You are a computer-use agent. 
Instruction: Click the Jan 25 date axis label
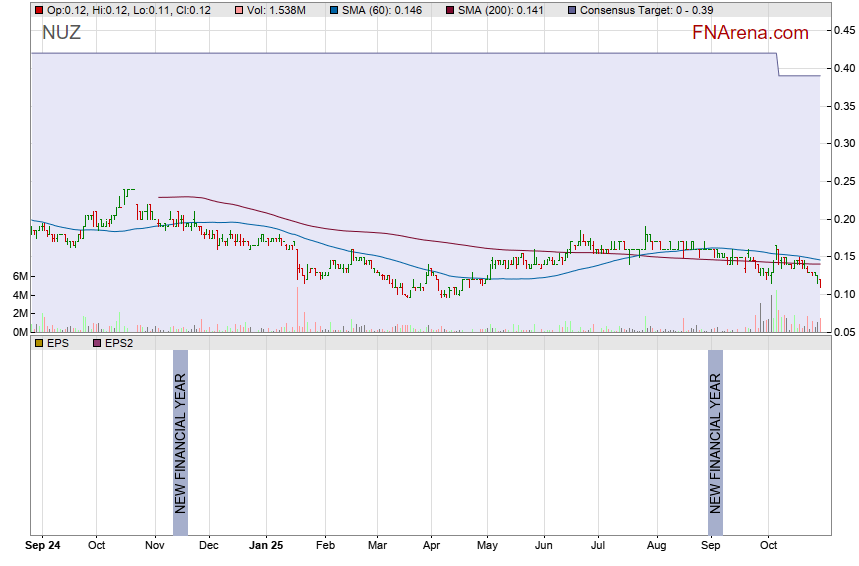(x=266, y=546)
